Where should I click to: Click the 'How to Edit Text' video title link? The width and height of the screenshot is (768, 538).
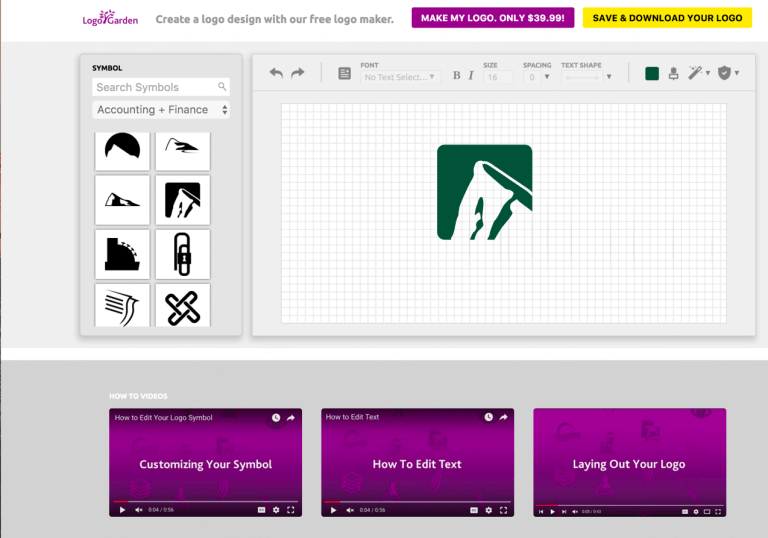352,417
